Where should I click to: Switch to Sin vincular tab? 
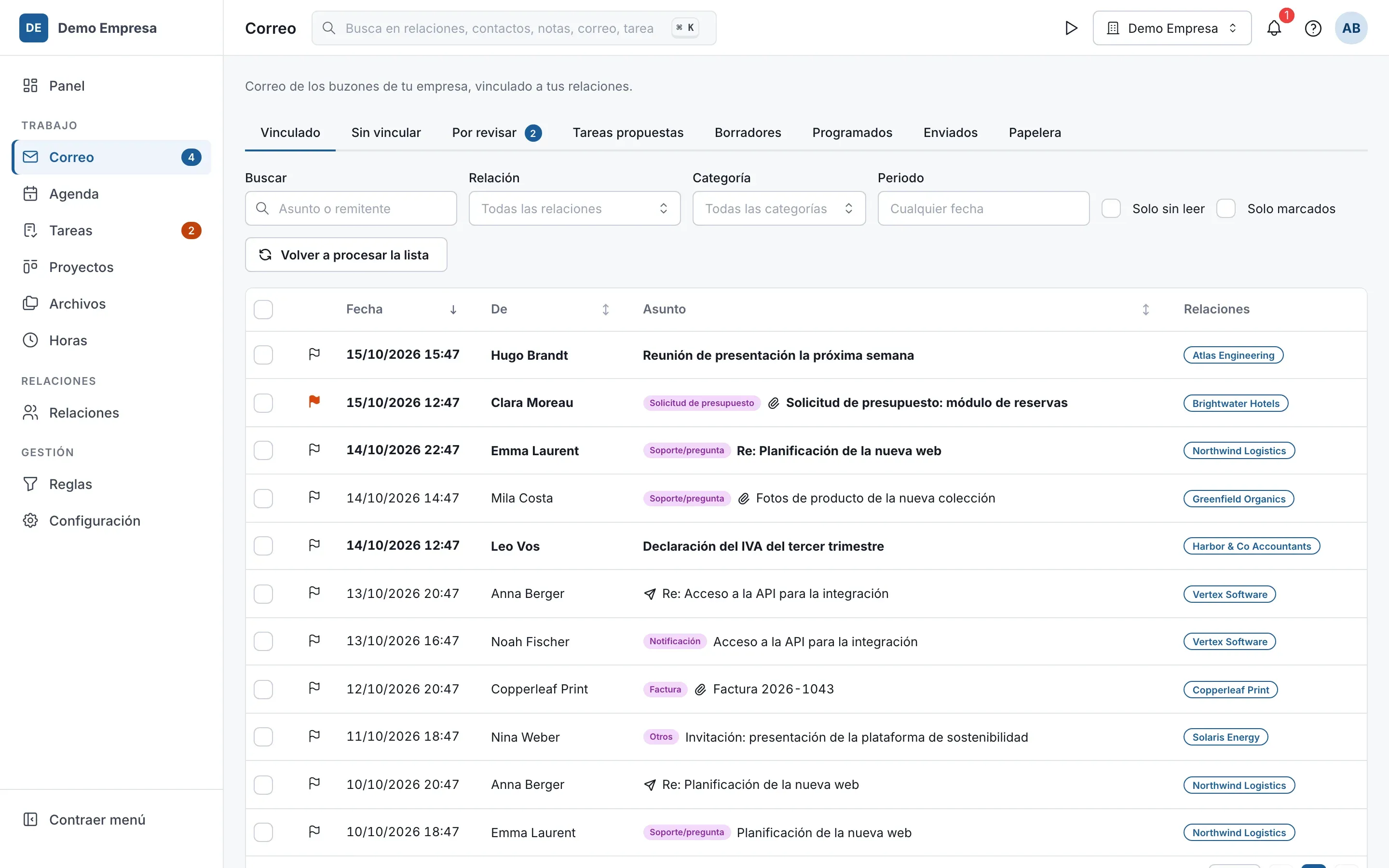click(386, 133)
